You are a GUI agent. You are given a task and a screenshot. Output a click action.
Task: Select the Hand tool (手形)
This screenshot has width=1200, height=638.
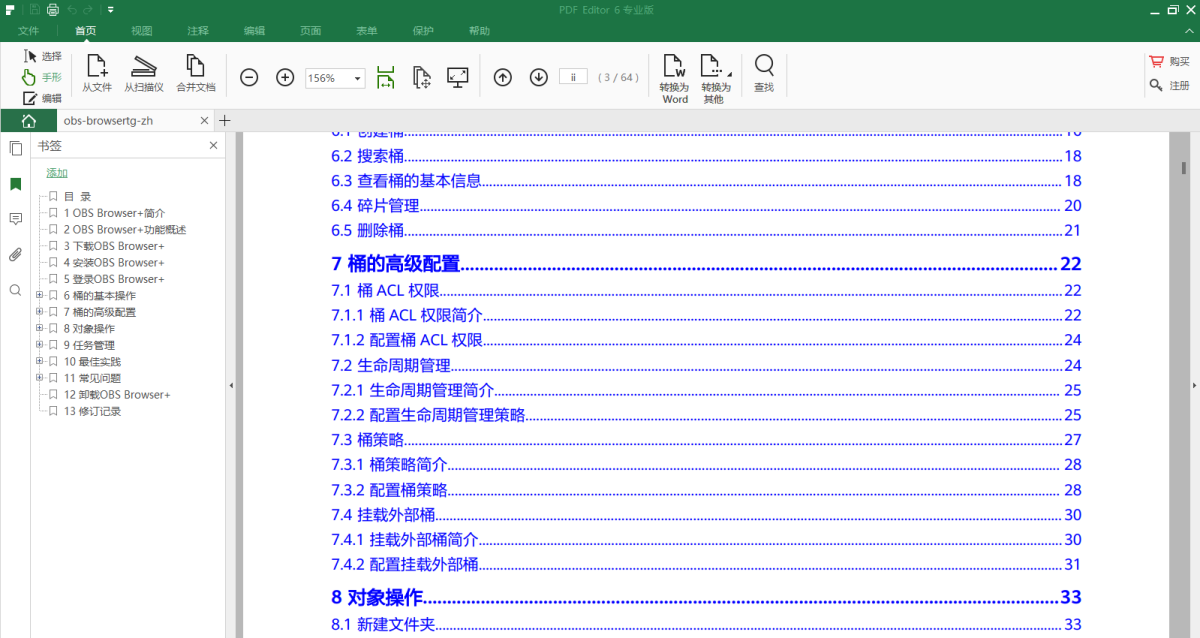coord(40,76)
